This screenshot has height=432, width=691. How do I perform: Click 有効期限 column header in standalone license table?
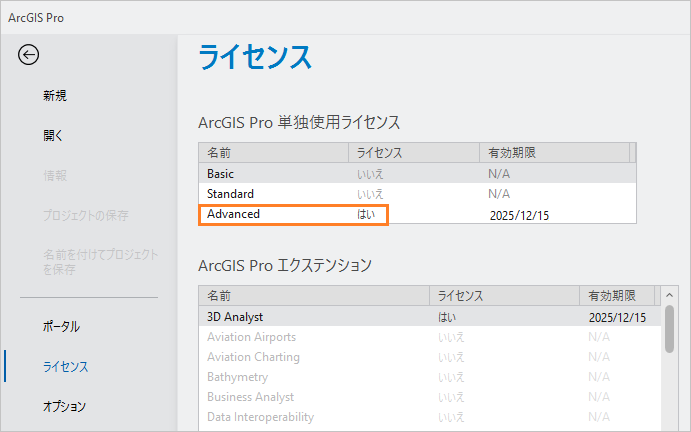click(554, 153)
